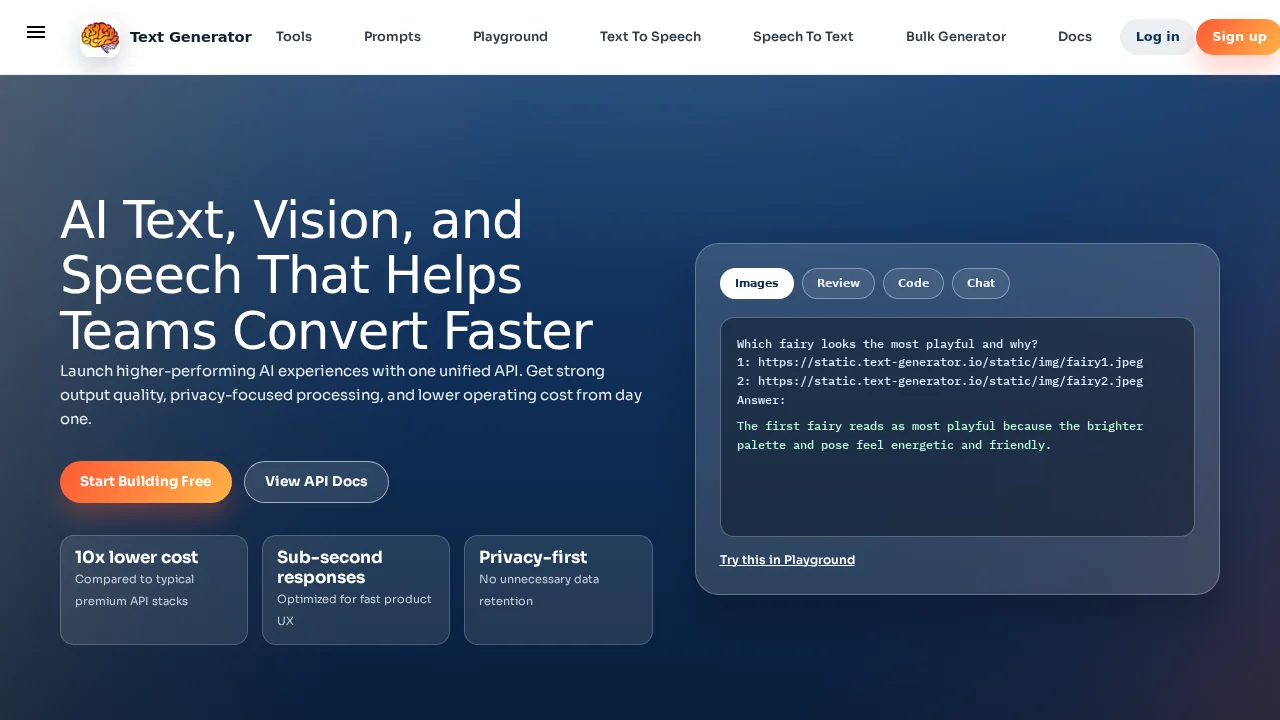The height and width of the screenshot is (720, 1280).
Task: Click Start Building Free
Action: 146,482
